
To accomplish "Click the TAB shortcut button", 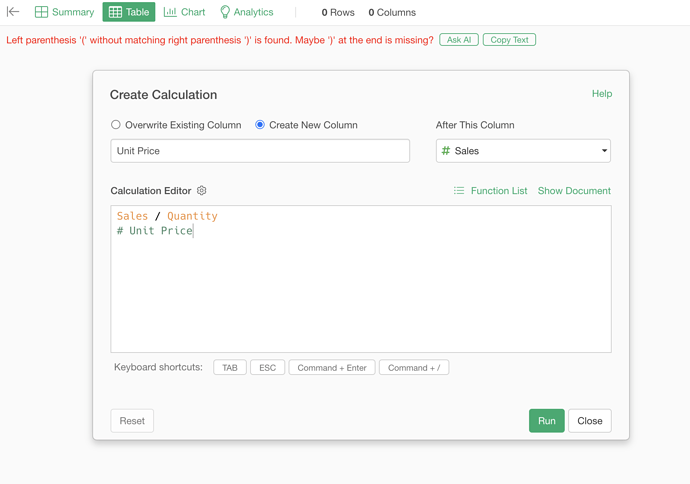I will (x=230, y=367).
